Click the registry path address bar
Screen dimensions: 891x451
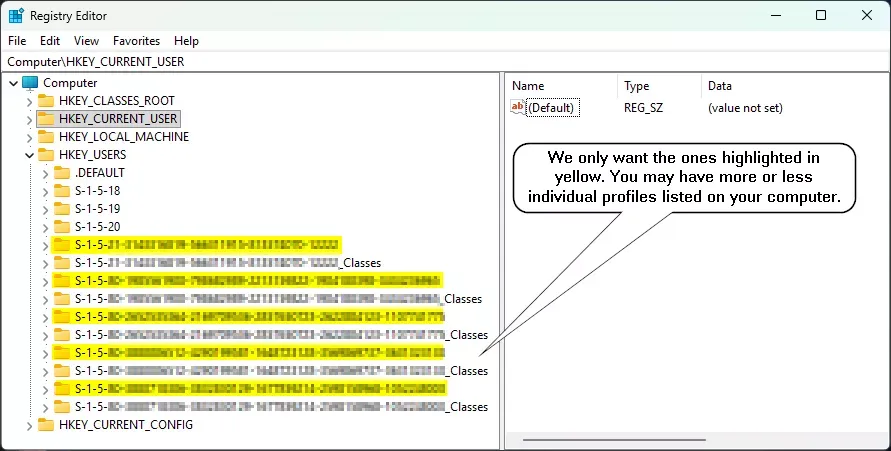pos(446,61)
